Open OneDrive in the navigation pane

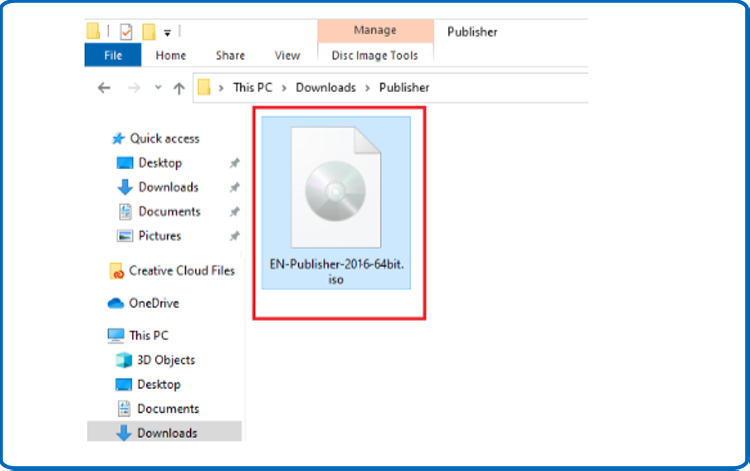pyautogui.click(x=154, y=304)
